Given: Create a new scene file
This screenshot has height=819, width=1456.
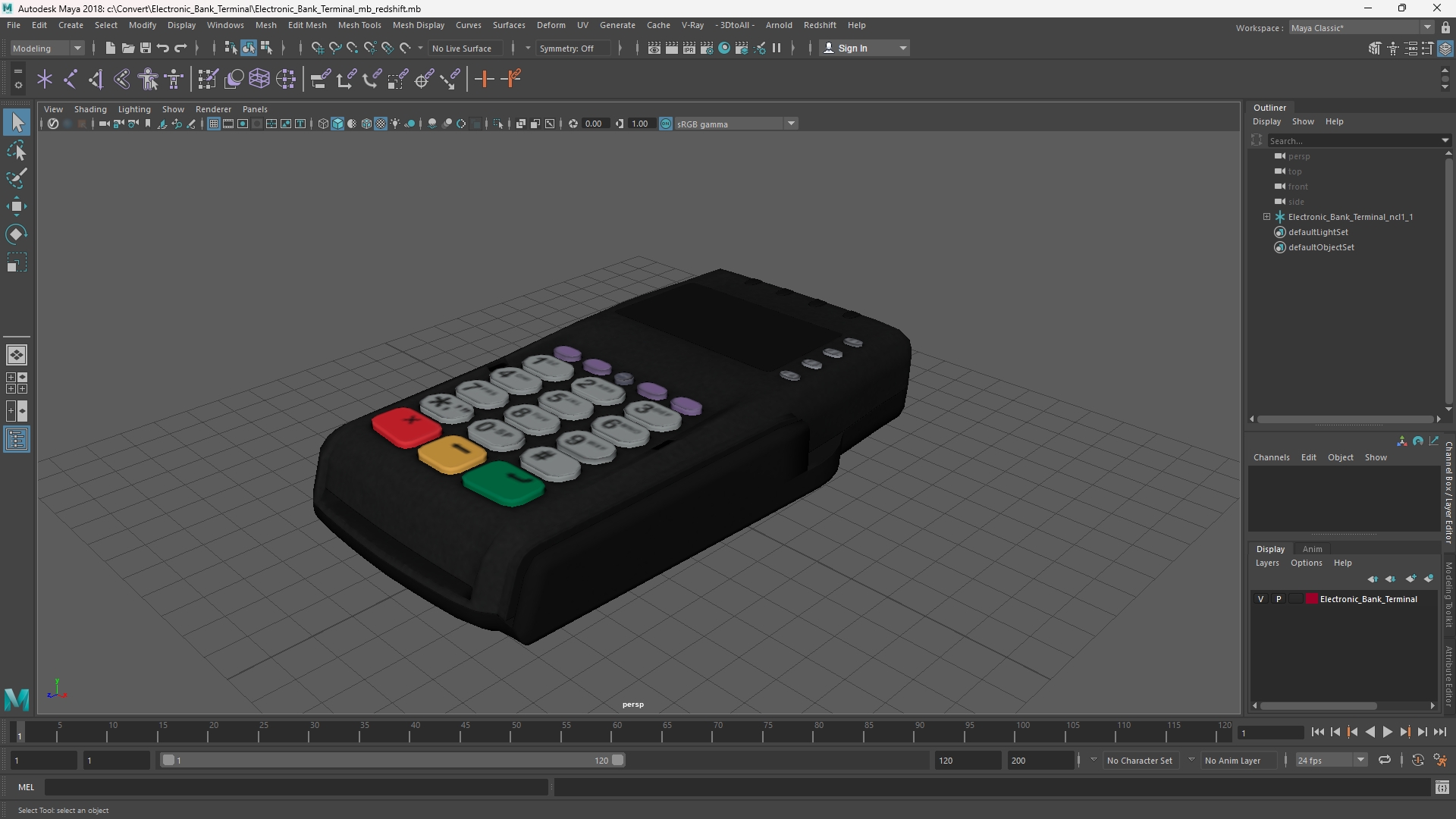Looking at the screenshot, I should 110,48.
